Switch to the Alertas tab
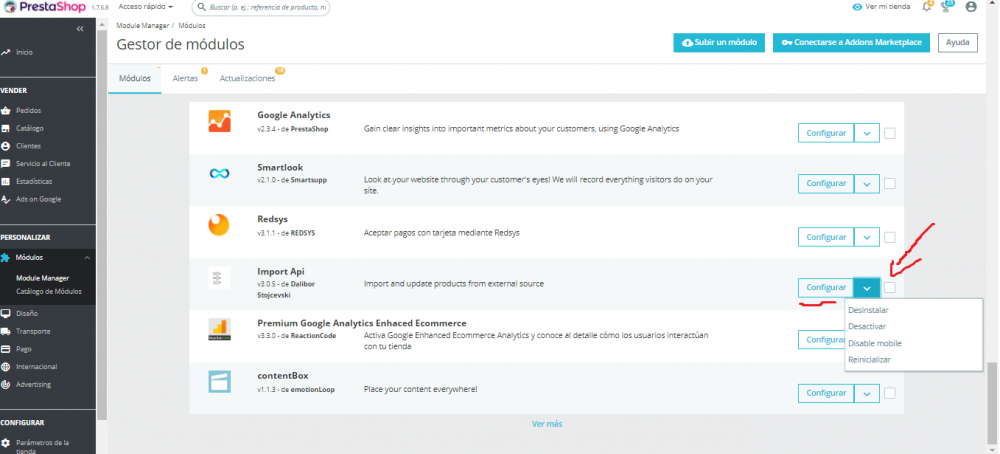Viewport: 1000px width, 454px height. tap(185, 78)
